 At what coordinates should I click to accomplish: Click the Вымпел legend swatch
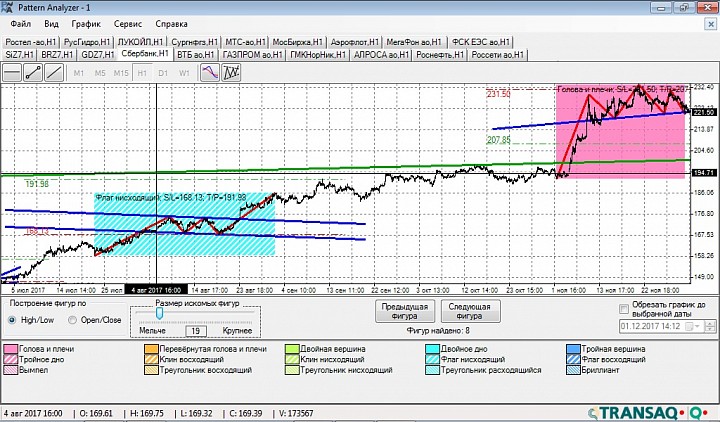[11, 370]
